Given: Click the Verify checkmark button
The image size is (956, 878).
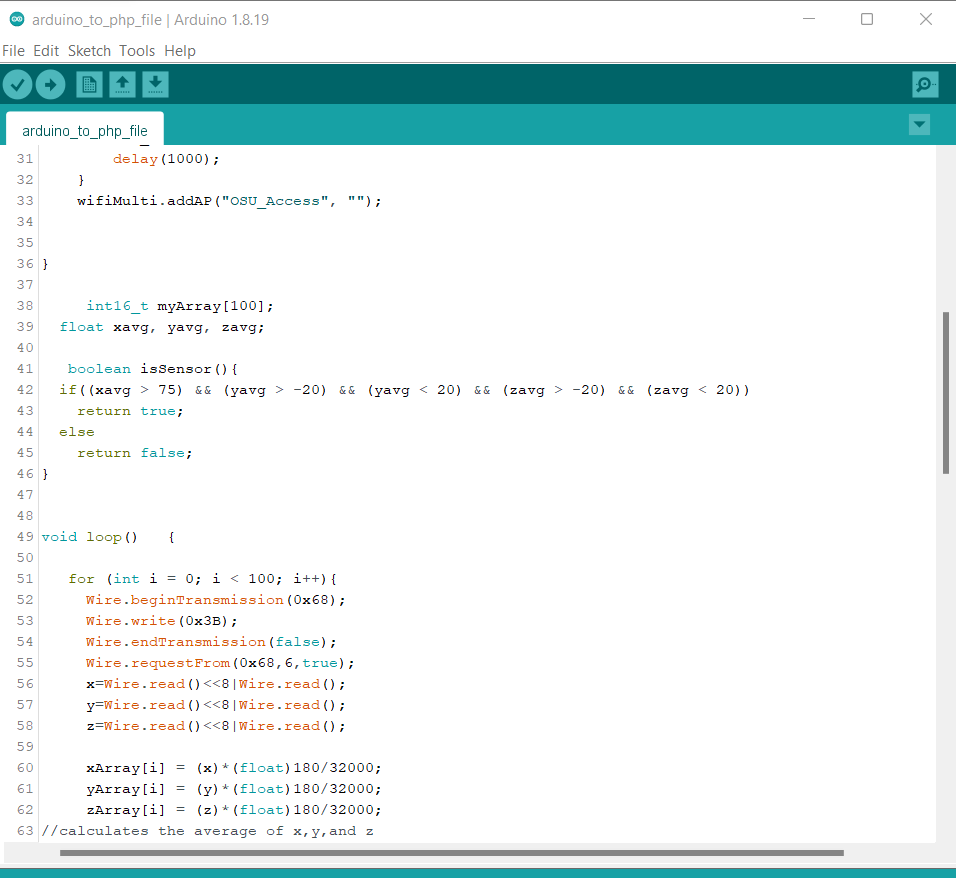Looking at the screenshot, I should pyautogui.click(x=18, y=85).
